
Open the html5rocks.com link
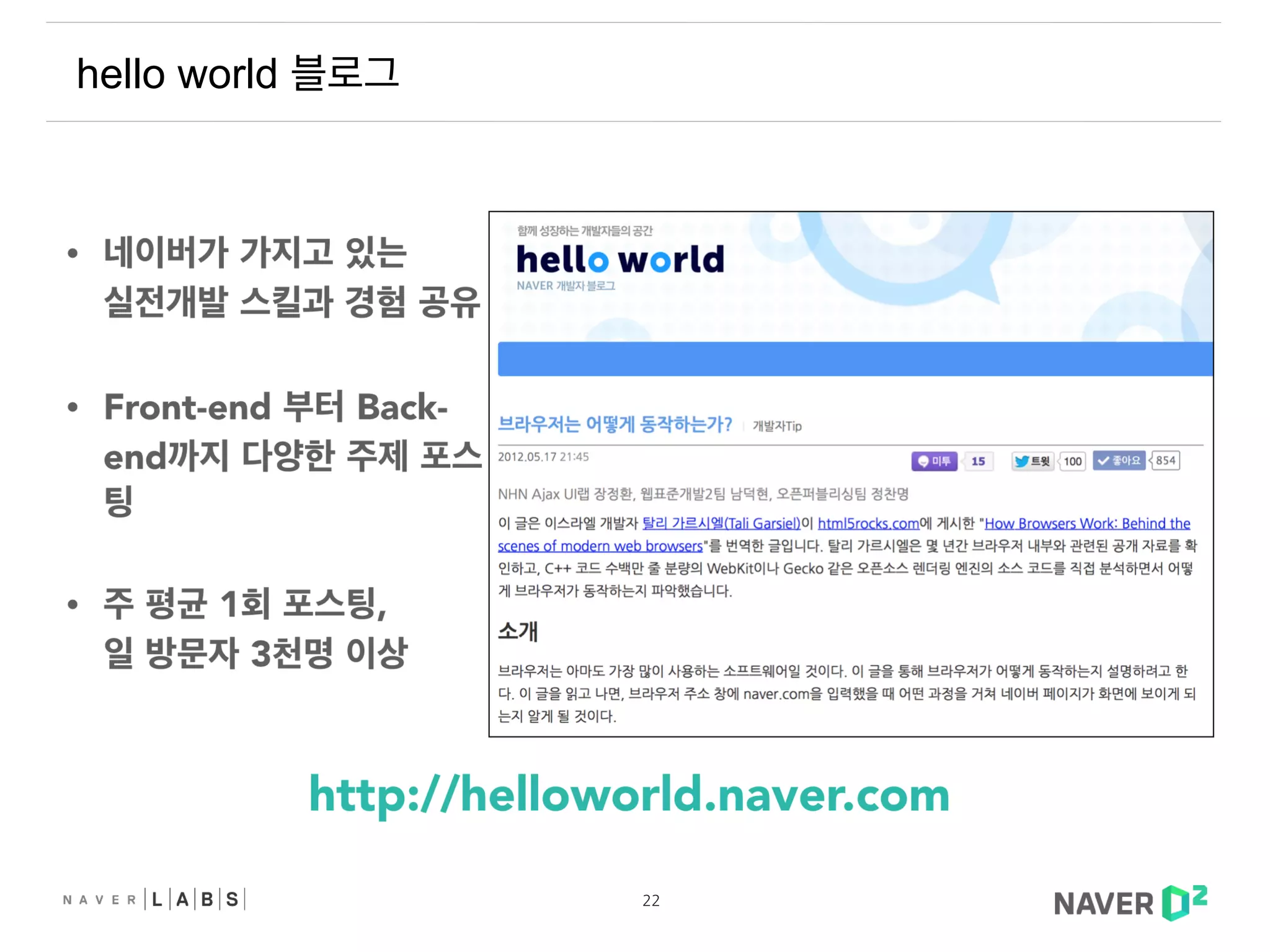(x=868, y=523)
